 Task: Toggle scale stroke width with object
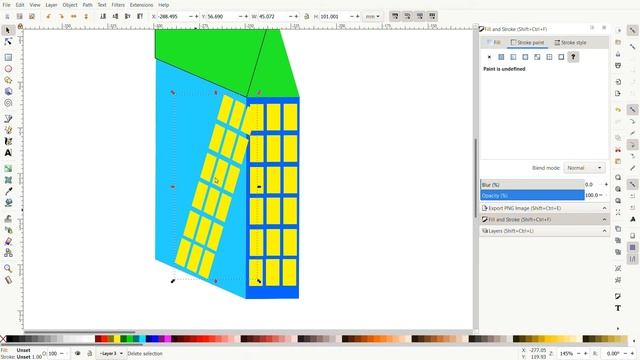click(395, 16)
